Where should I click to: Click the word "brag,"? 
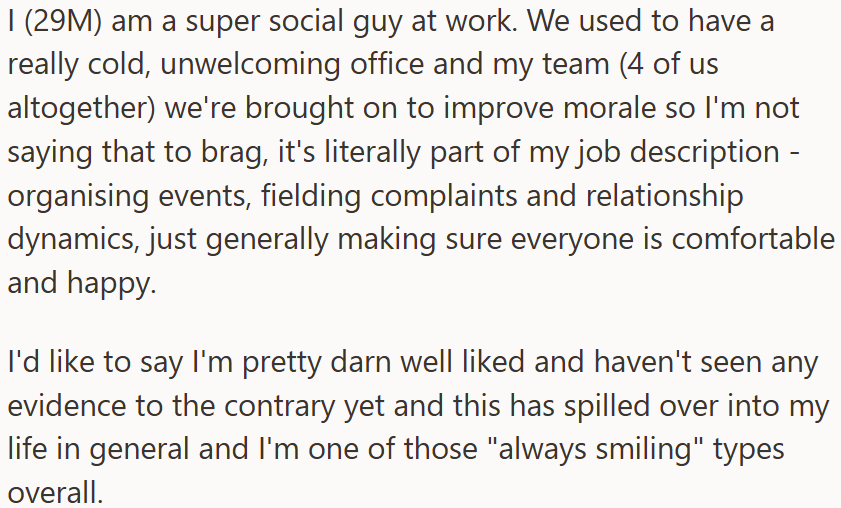[234, 152]
